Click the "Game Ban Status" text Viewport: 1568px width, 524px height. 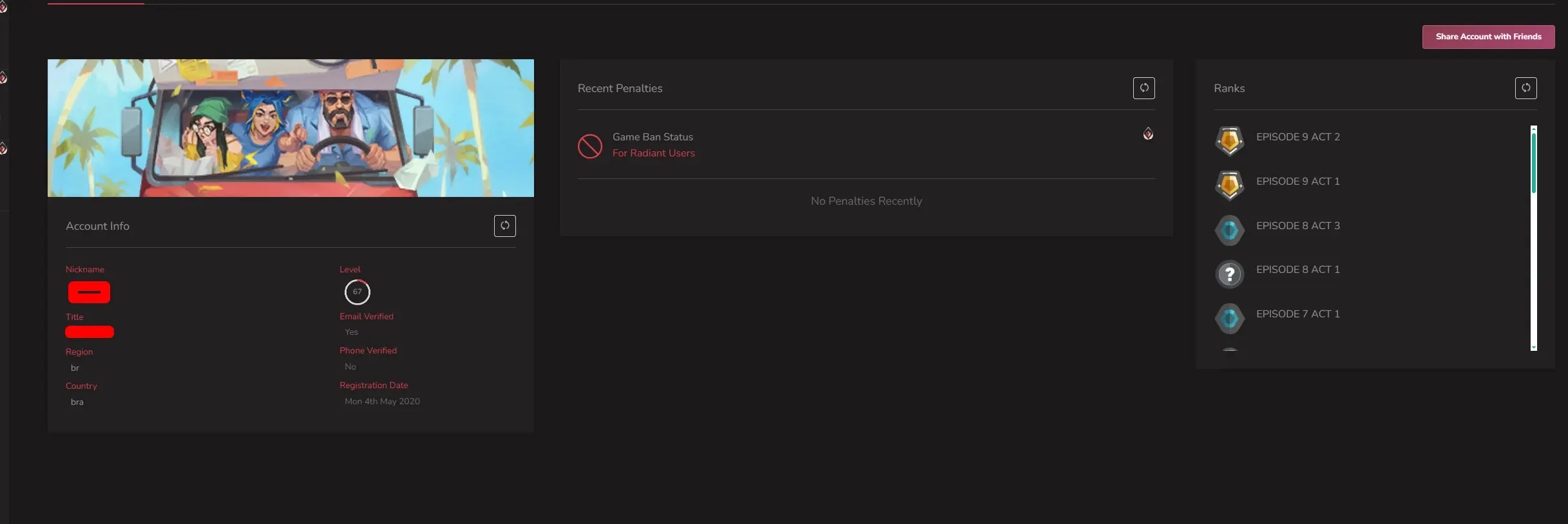tap(653, 137)
